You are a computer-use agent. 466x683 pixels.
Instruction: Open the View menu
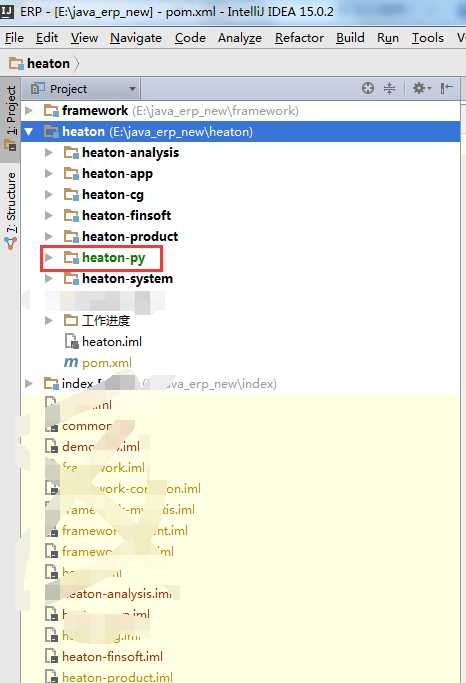(x=84, y=38)
